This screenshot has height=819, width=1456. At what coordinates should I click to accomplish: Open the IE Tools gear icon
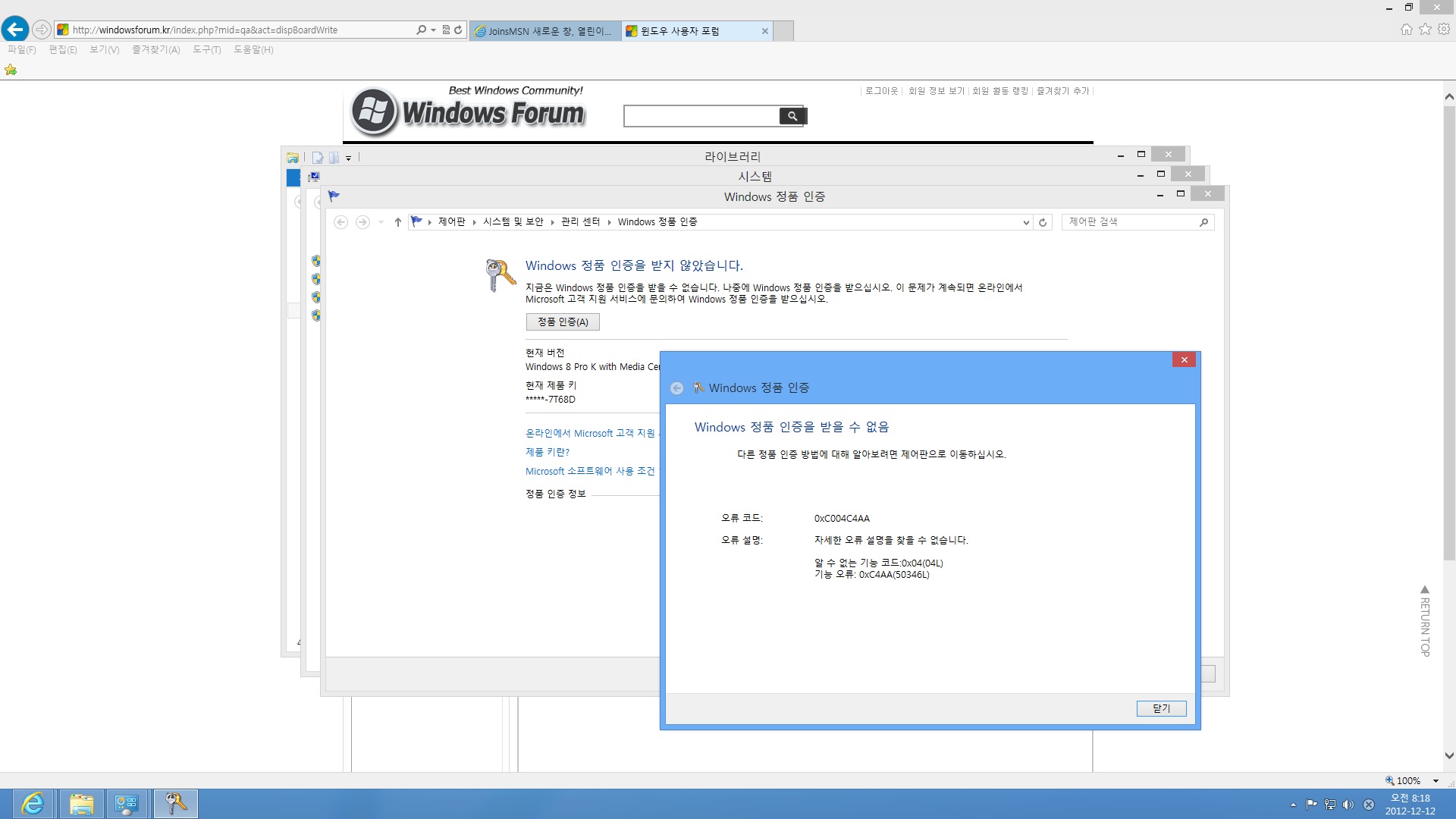1444,29
